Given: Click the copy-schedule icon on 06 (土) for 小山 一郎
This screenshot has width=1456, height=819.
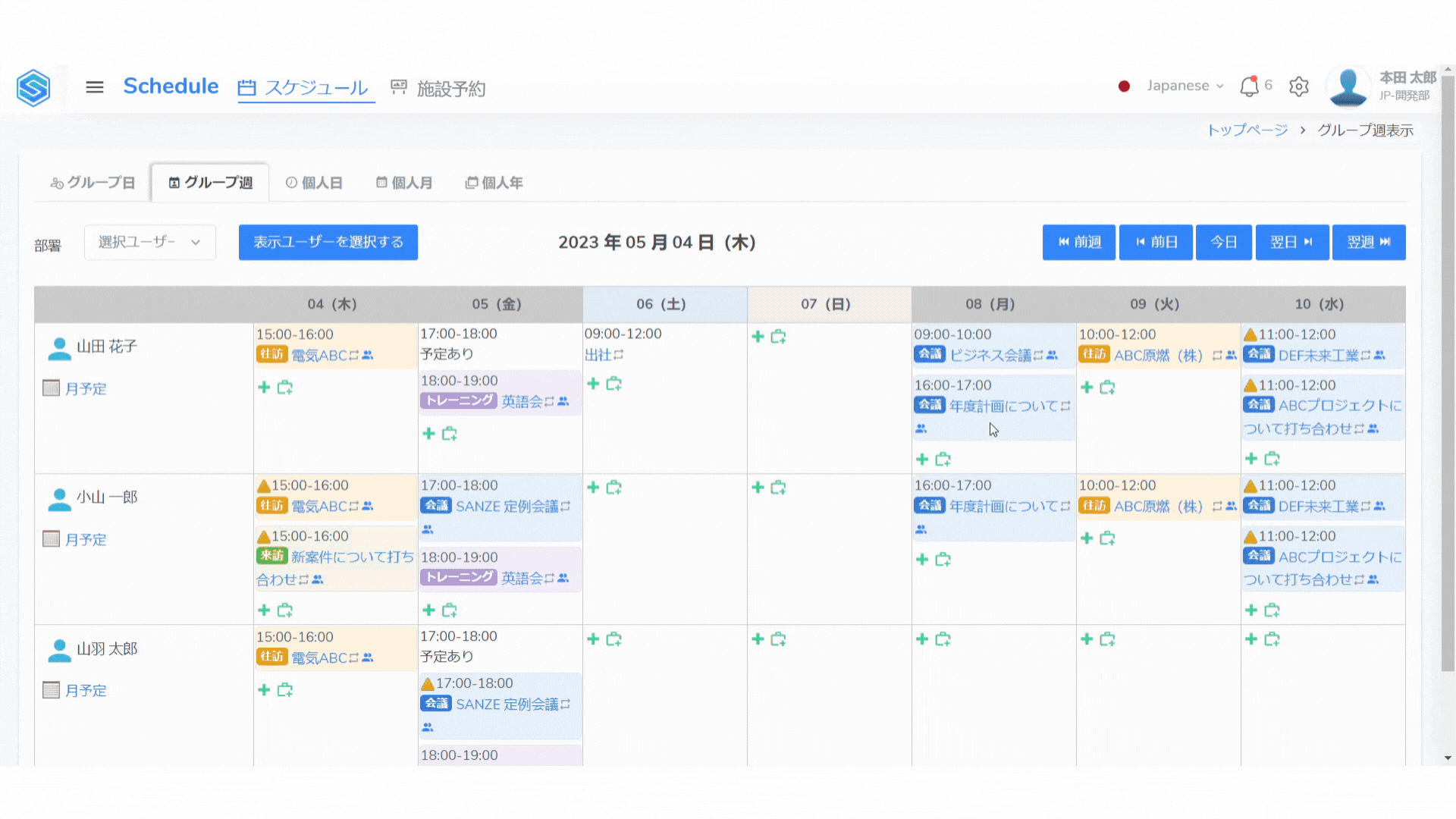Looking at the screenshot, I should (x=614, y=488).
